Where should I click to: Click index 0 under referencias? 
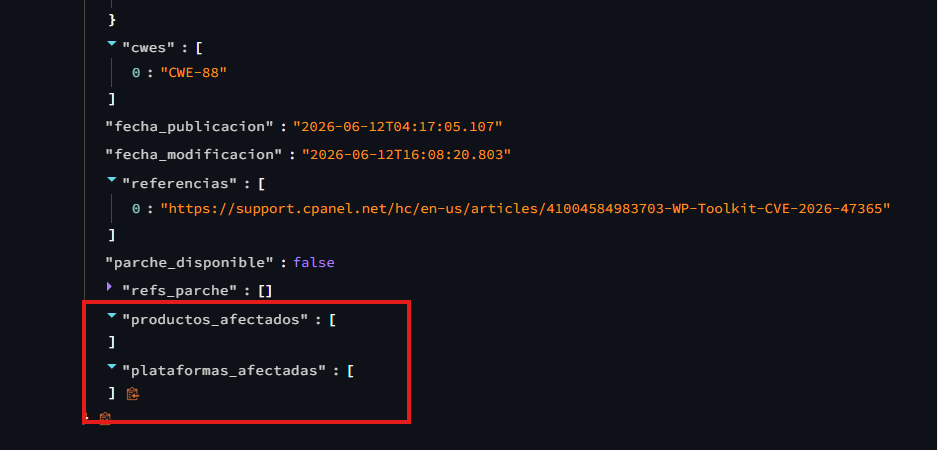click(x=136, y=208)
